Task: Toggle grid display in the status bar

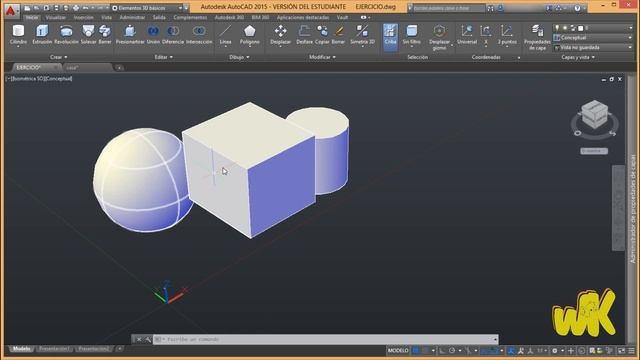Action: coord(416,351)
